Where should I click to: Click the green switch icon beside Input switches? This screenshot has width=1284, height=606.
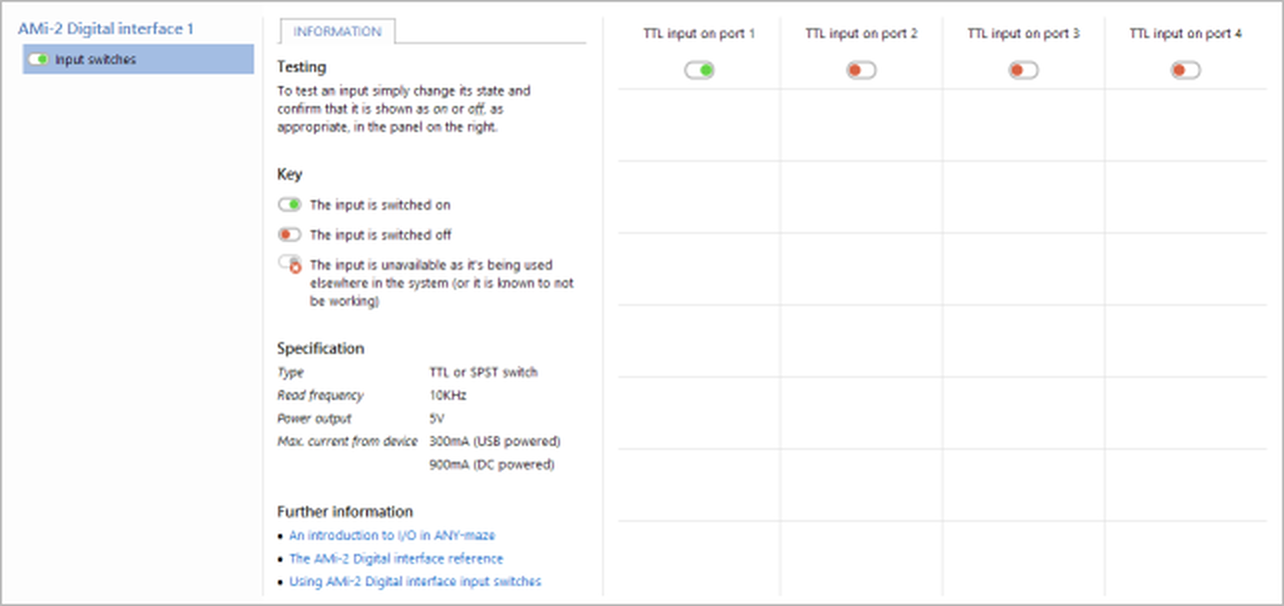tap(40, 59)
